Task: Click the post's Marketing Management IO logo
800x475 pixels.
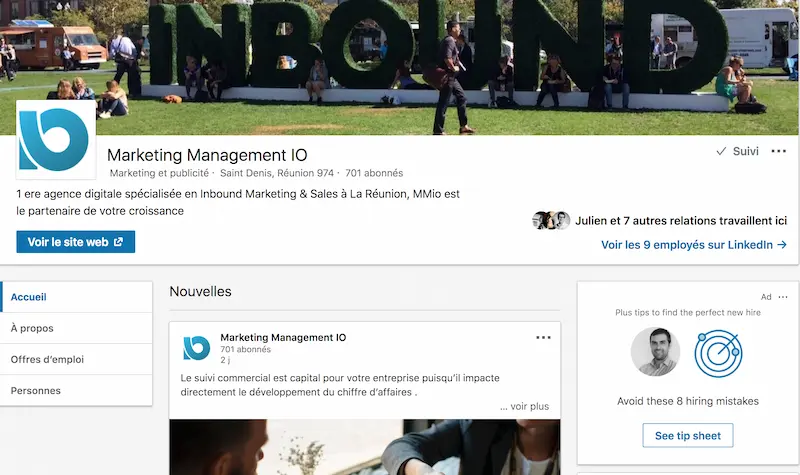Action: click(196, 348)
